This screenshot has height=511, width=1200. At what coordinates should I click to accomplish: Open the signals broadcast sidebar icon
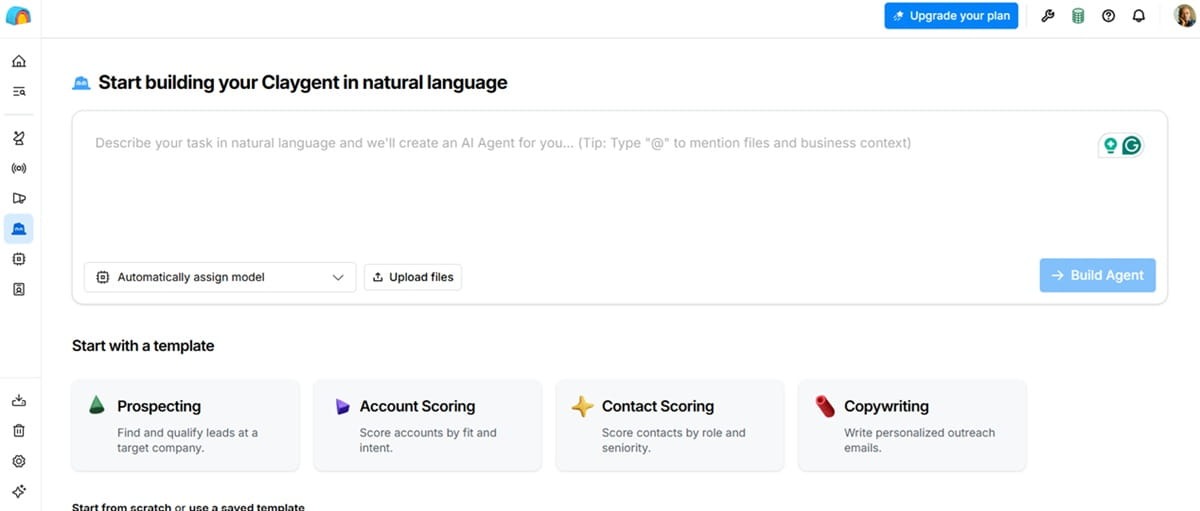(19, 168)
